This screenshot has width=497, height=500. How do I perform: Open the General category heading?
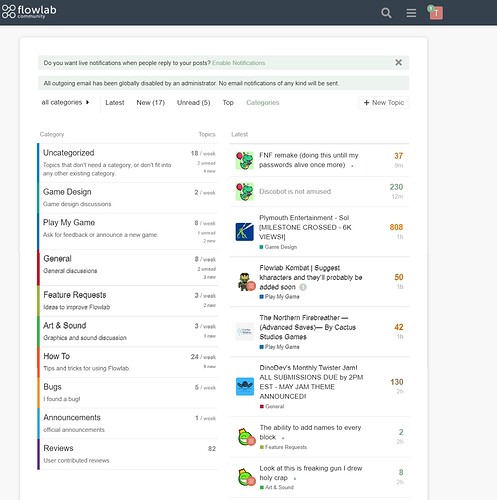point(57,259)
